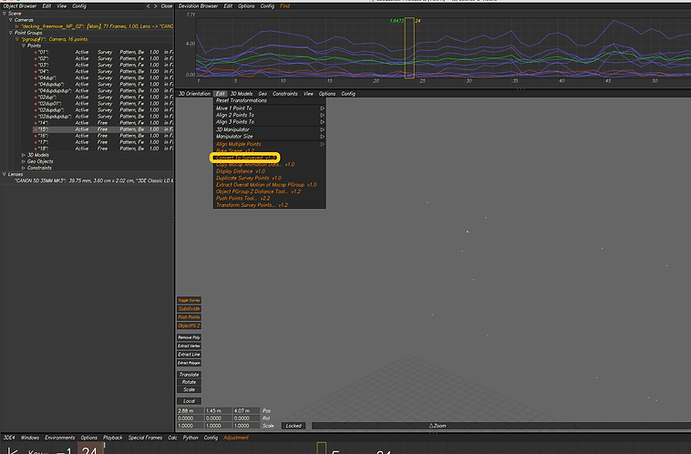Select point "01" in Points list
Screen dimensions: 691x454
pyautogui.click(x=104, y=52)
